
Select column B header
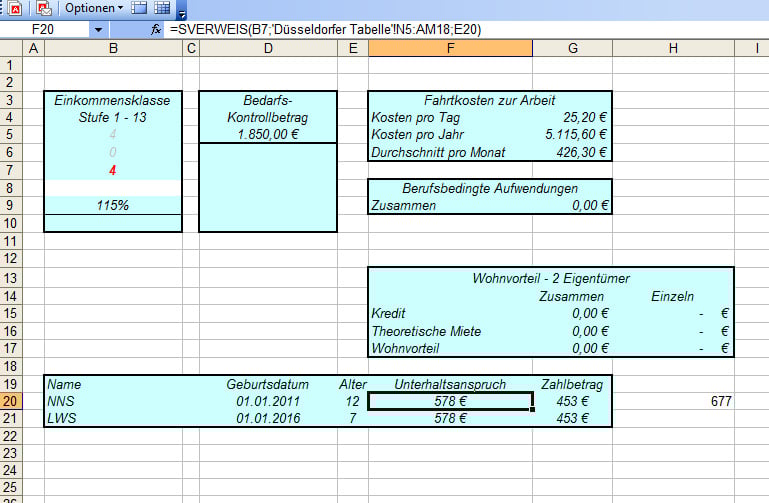pos(113,48)
